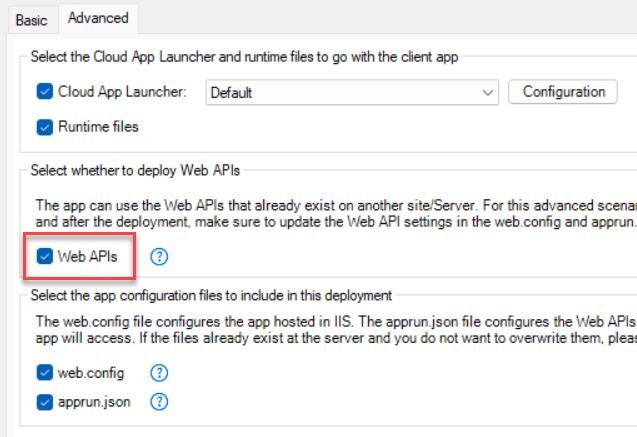Click the 'Select the Cloud App Launcher' group heading
637x437 pixels.
pos(244,57)
